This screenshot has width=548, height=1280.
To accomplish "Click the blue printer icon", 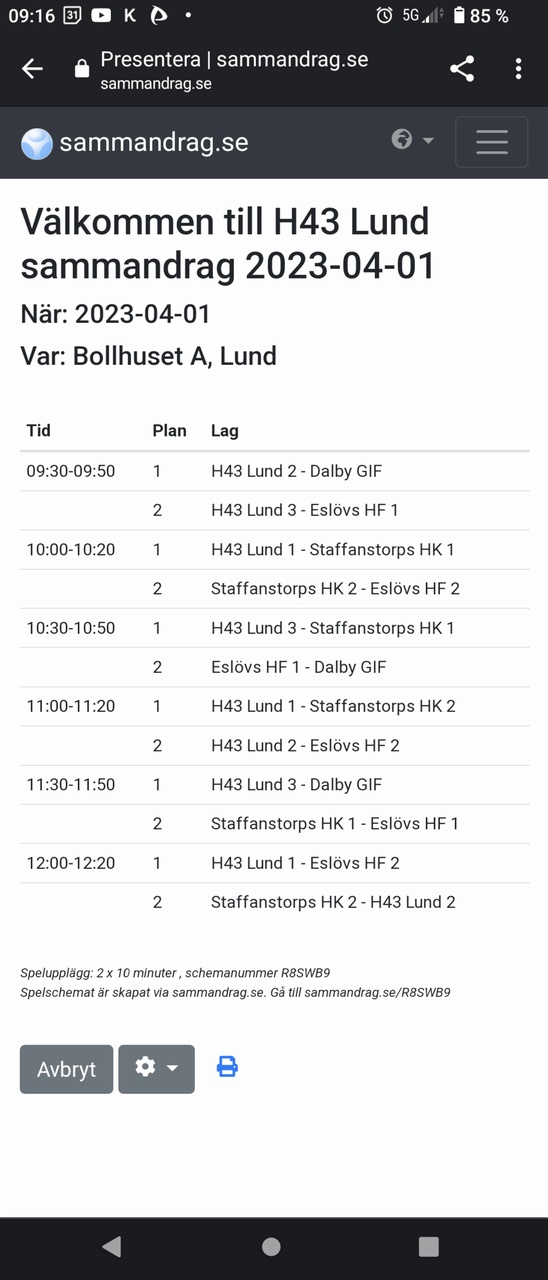I will (227, 1067).
